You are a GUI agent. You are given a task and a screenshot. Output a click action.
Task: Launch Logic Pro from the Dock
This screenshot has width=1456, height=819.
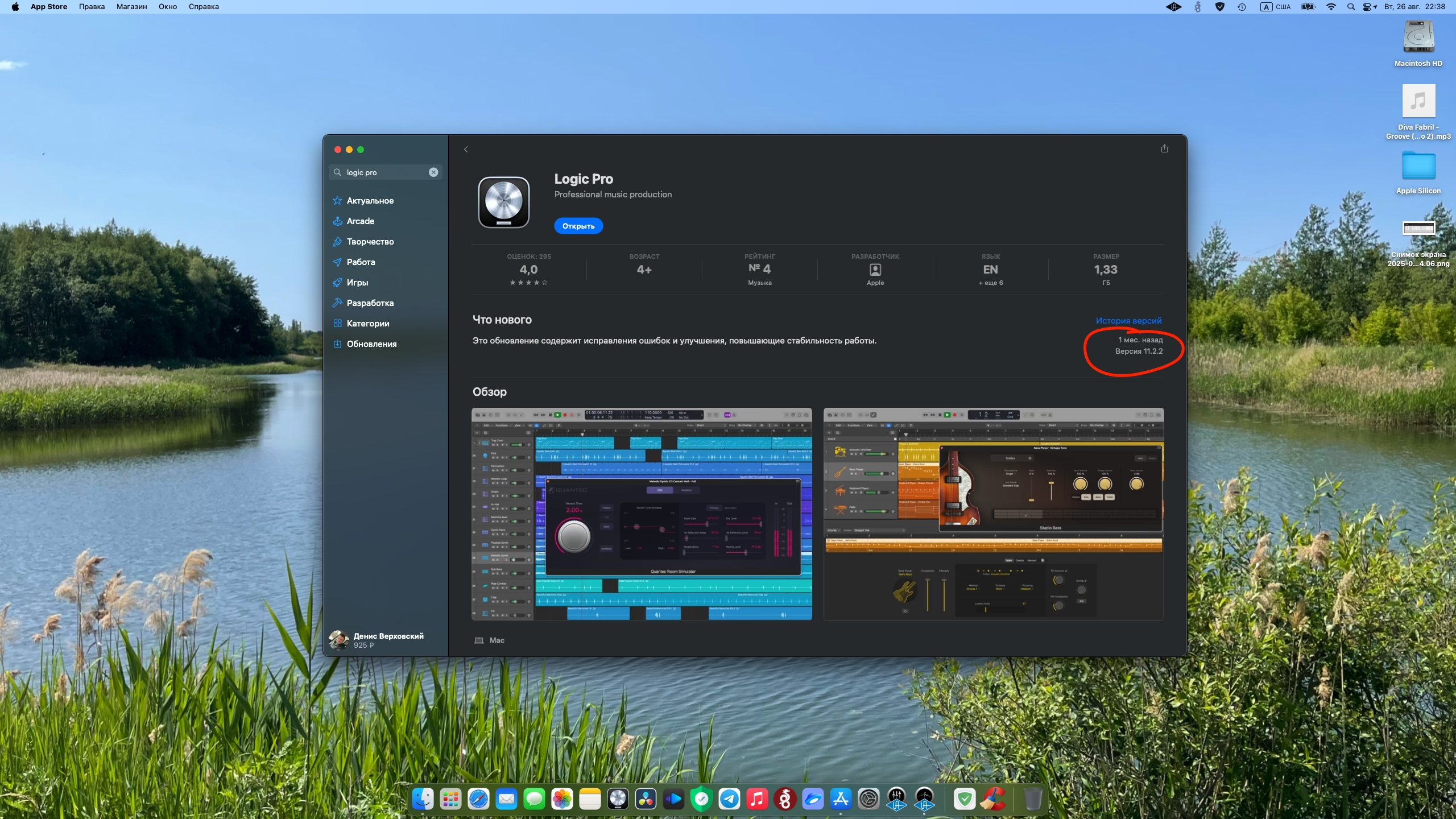click(x=618, y=799)
